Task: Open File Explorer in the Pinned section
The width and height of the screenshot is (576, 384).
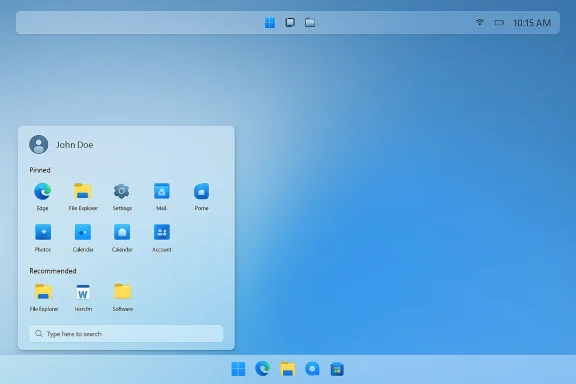Action: tap(83, 191)
